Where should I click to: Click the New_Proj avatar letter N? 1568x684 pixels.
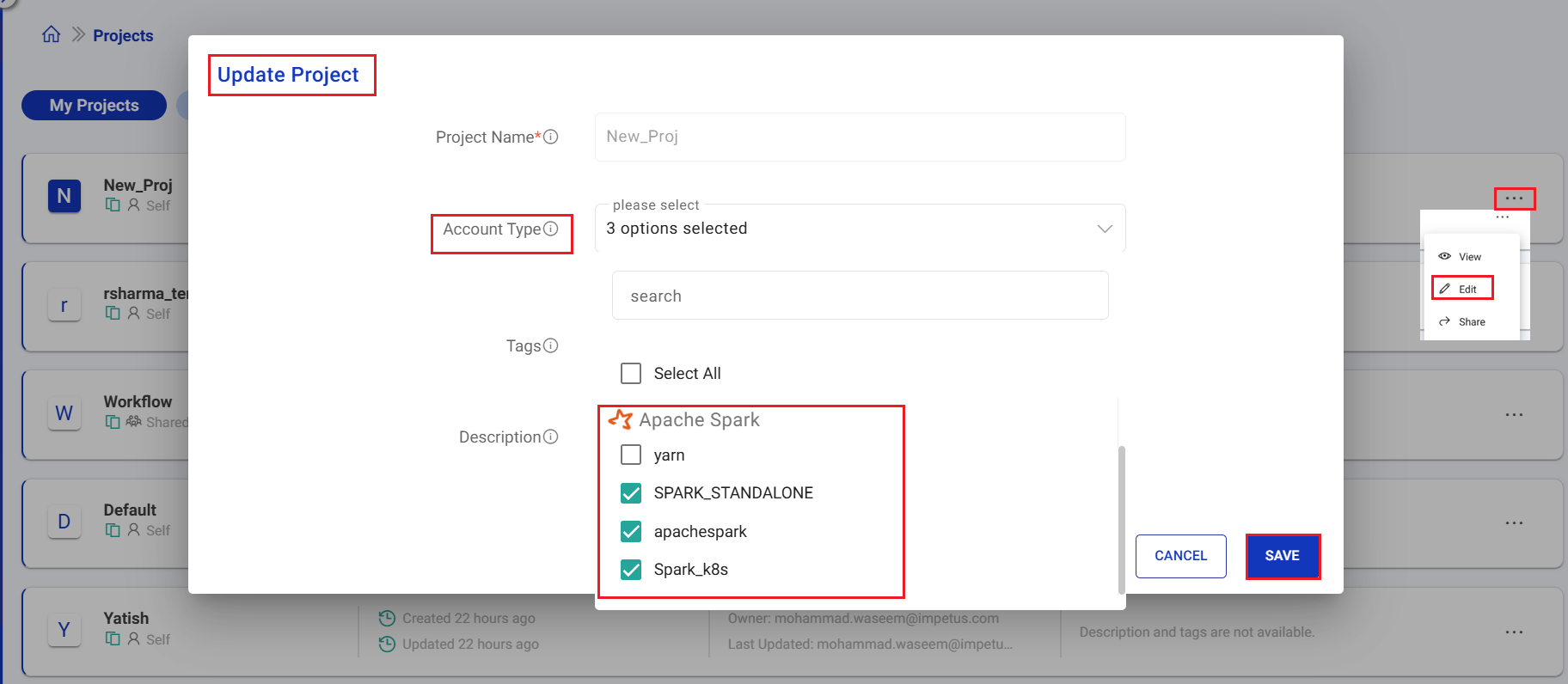coord(64,196)
